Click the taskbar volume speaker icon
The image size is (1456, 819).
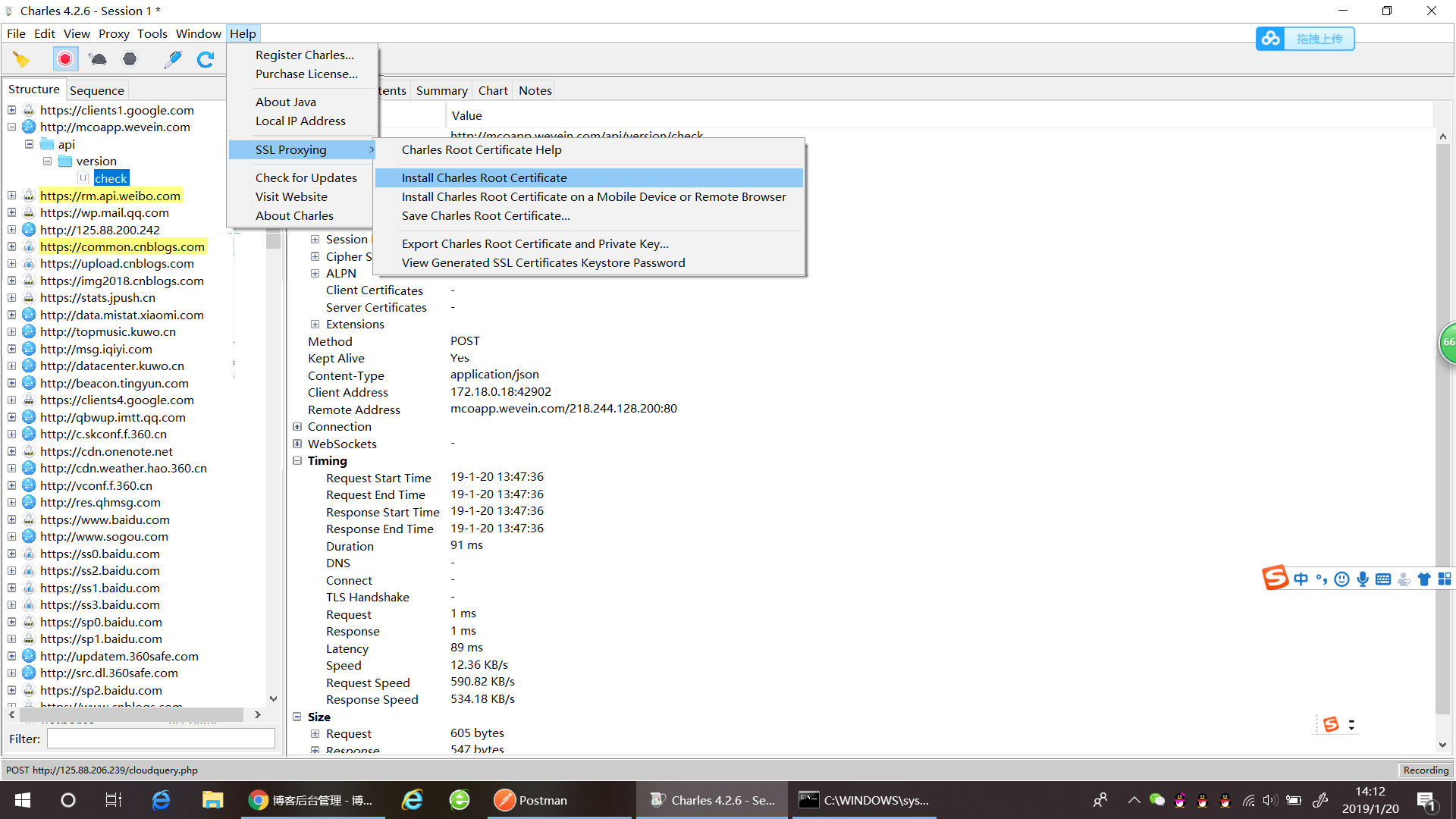tap(1270, 800)
